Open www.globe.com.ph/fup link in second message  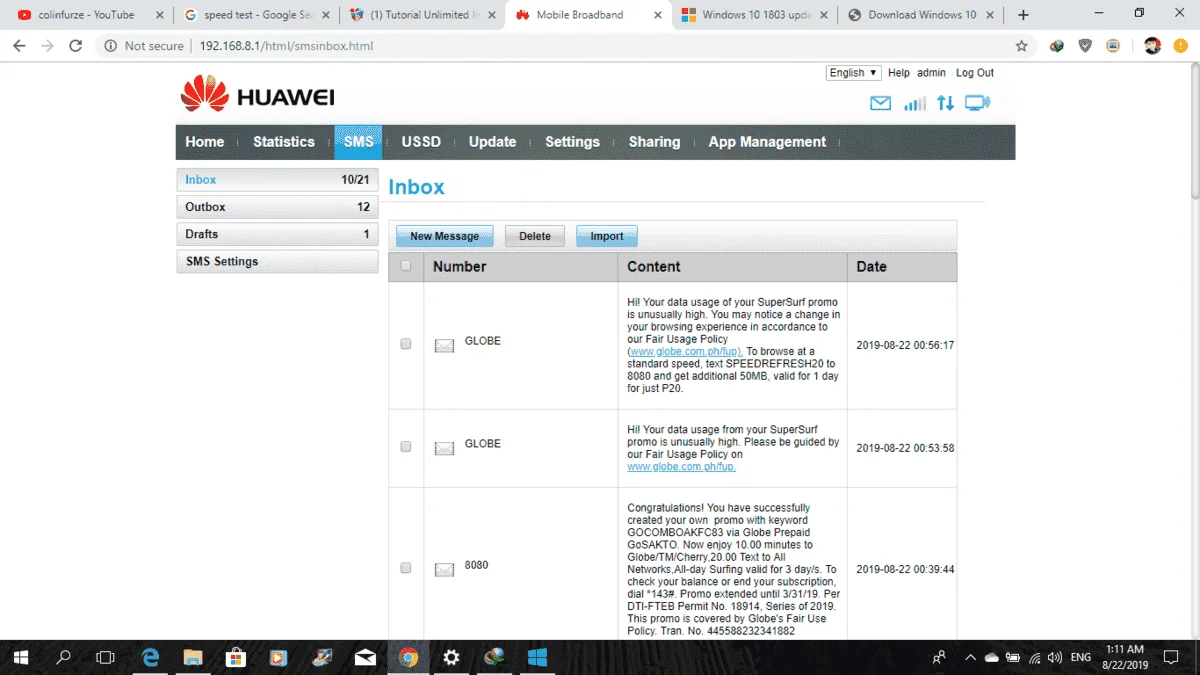(x=681, y=467)
